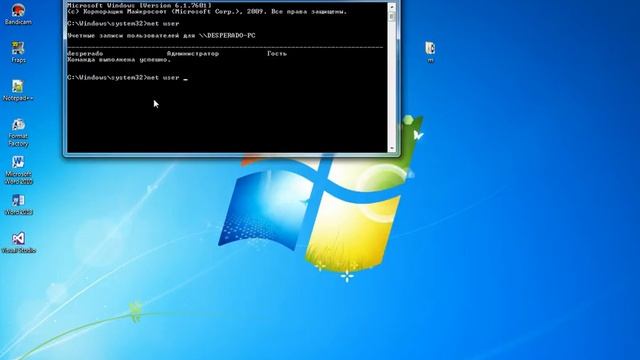Select the Microsoft Word 2010 shortcut
The width and height of the screenshot is (640, 360).
click(18, 170)
